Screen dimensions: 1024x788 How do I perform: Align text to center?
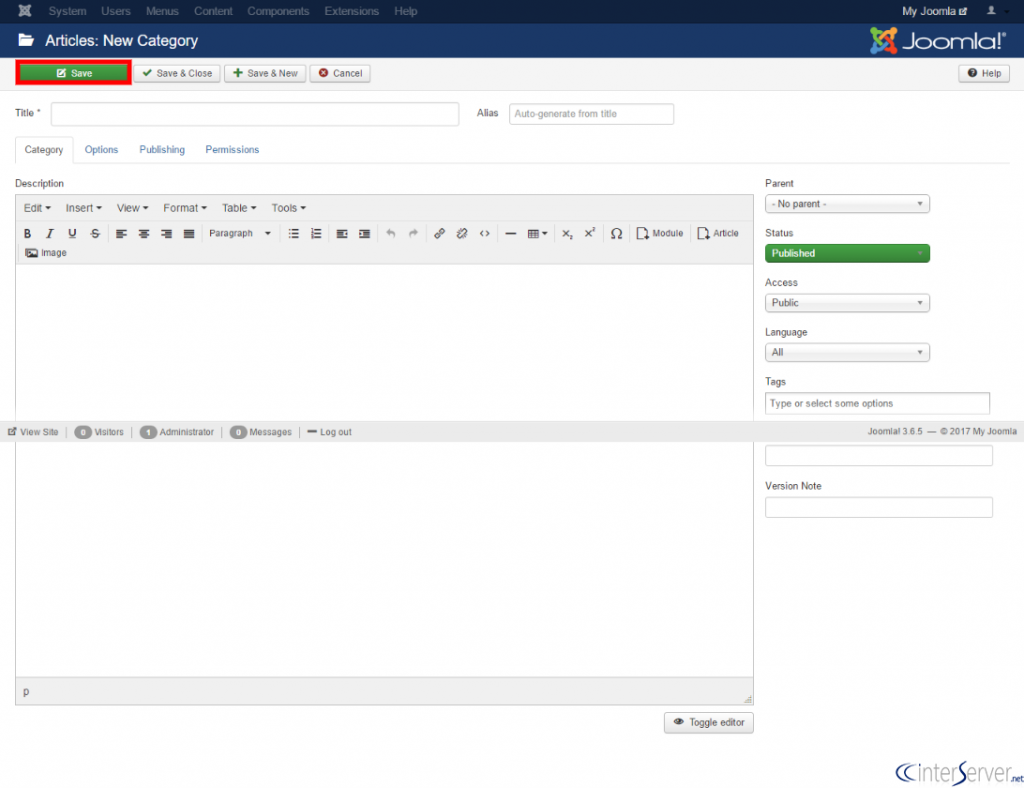click(x=144, y=233)
